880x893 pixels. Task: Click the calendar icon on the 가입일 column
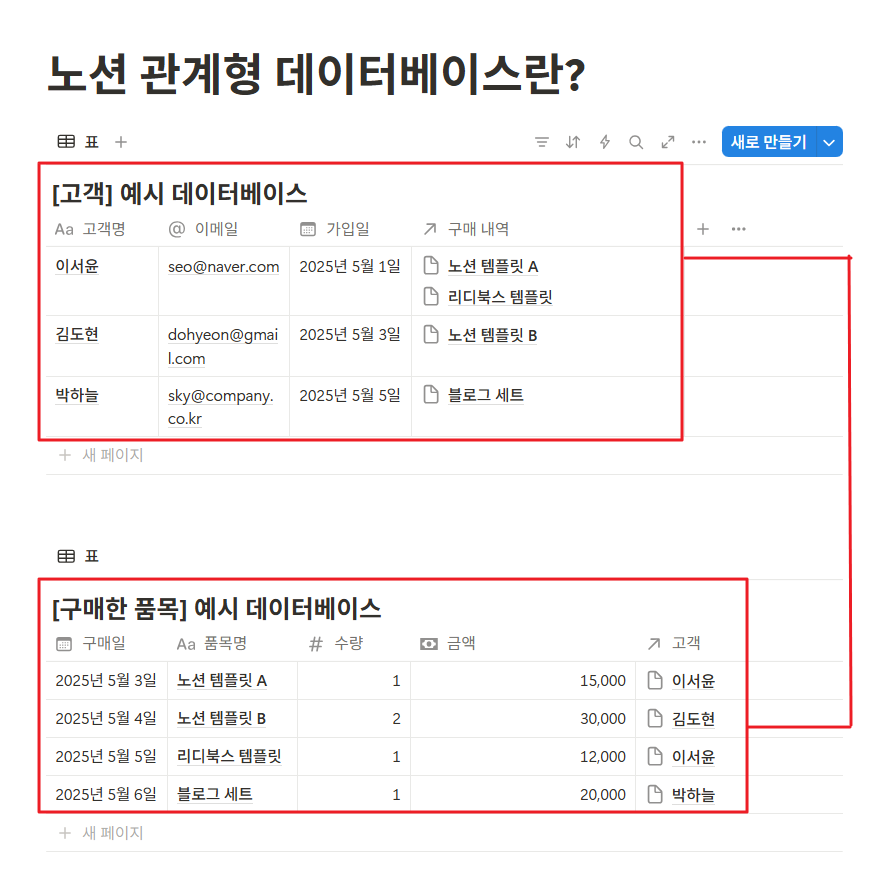307,229
